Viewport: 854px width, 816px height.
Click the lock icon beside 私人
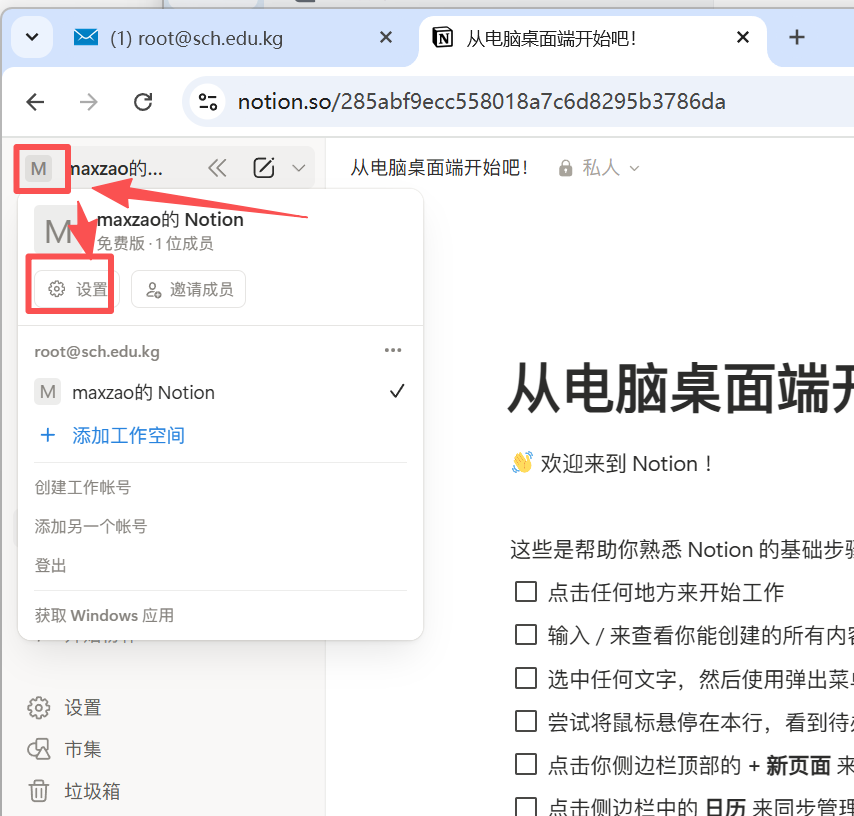566,168
